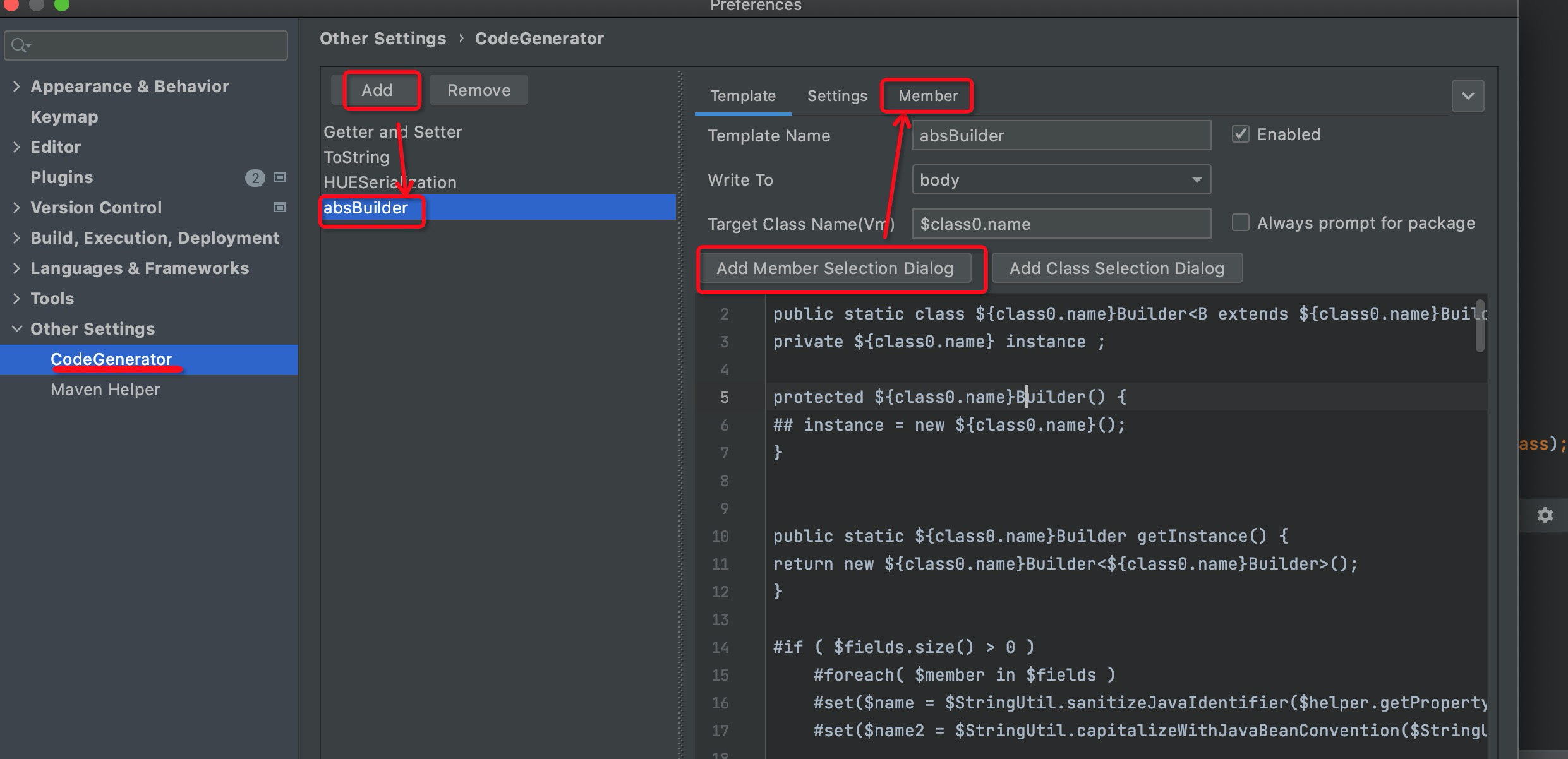This screenshot has width=1568, height=759.
Task: Open the search options magnifier in settings search
Action: click(x=20, y=45)
